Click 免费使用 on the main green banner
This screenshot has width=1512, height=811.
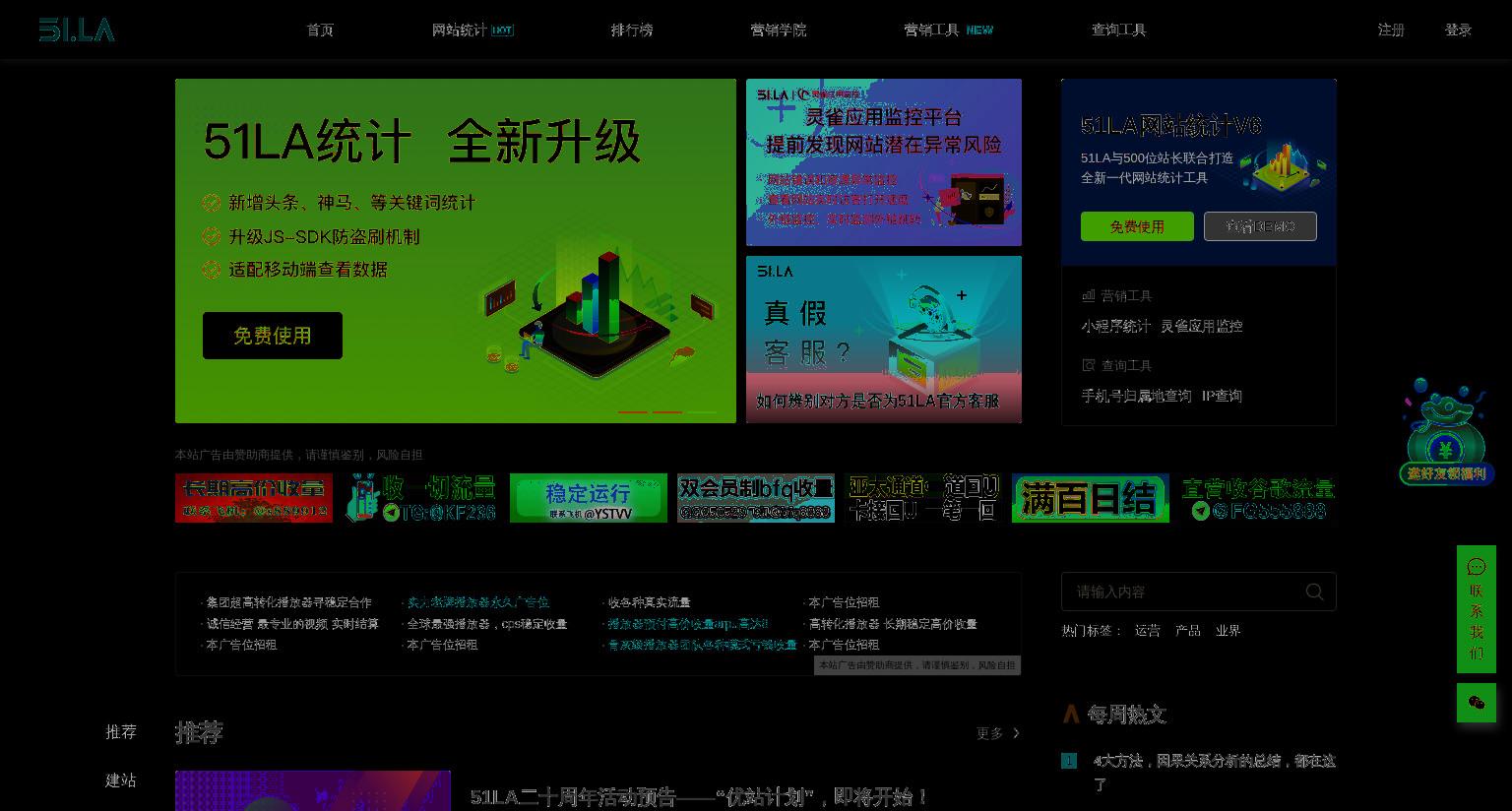coord(273,336)
